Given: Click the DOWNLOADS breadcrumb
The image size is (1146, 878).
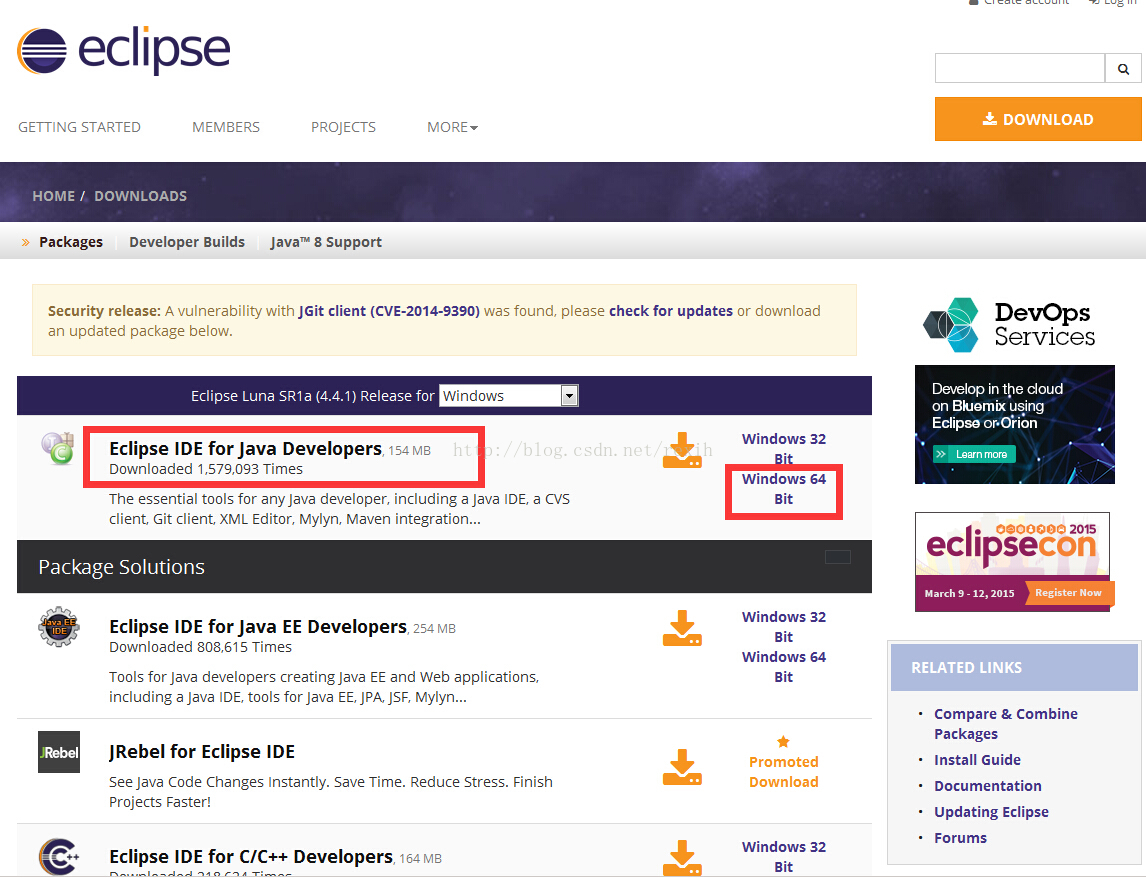Looking at the screenshot, I should click(140, 196).
